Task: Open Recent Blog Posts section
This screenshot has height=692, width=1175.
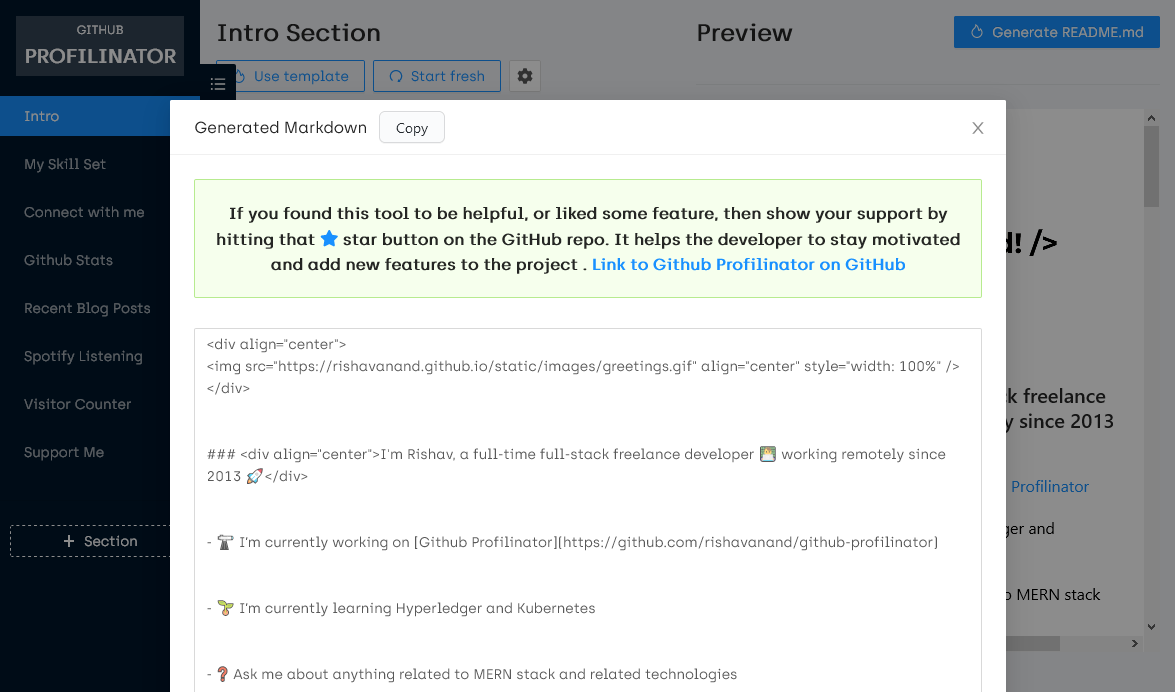Action: click(x=87, y=308)
